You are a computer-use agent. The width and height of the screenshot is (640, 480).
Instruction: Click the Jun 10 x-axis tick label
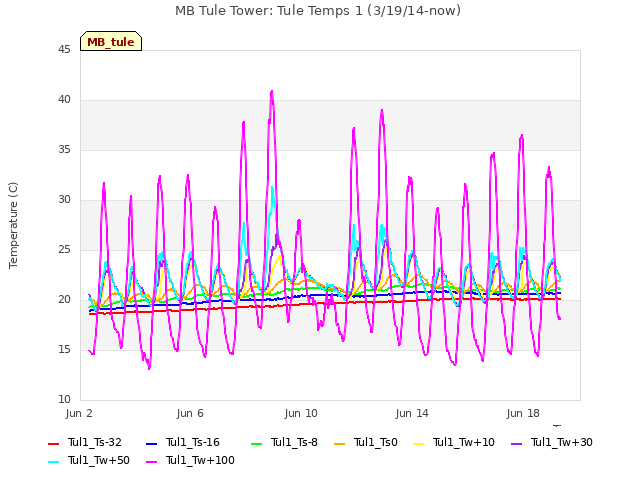301,413
